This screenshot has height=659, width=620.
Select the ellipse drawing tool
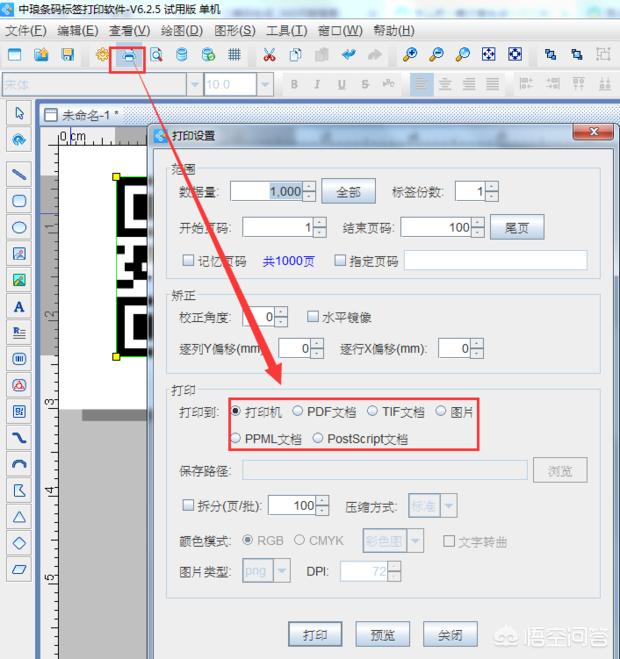point(19,227)
